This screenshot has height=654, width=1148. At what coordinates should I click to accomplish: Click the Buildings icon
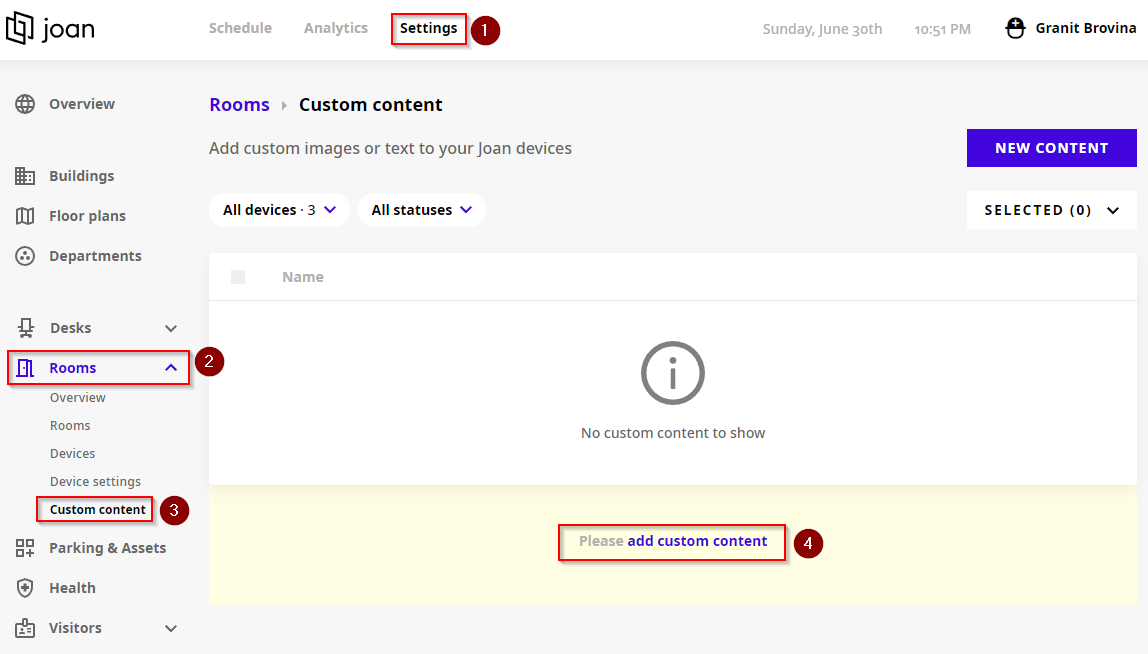[x=25, y=176]
